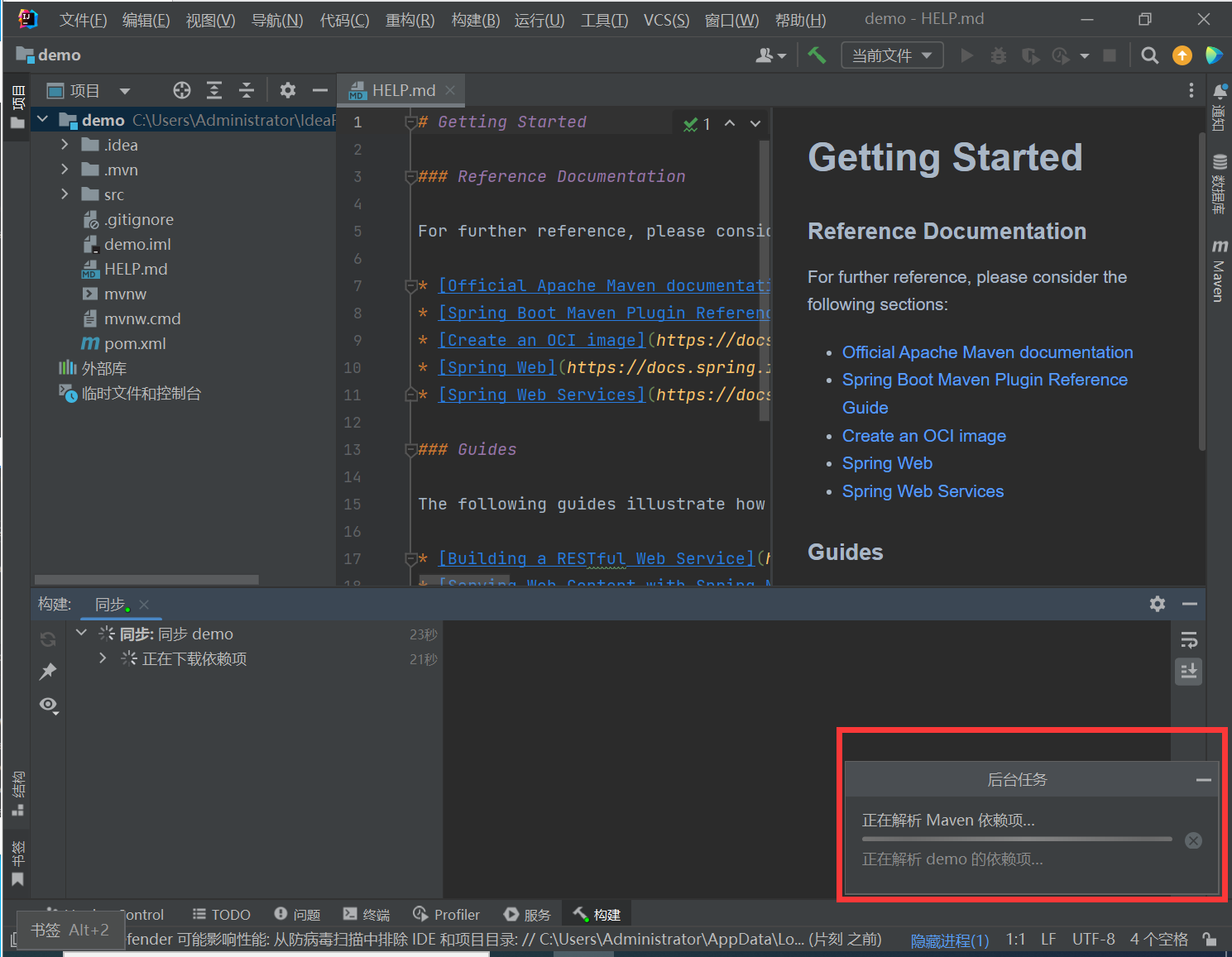1232x957 pixels.
Task: Expand the src folder
Action: [65, 194]
